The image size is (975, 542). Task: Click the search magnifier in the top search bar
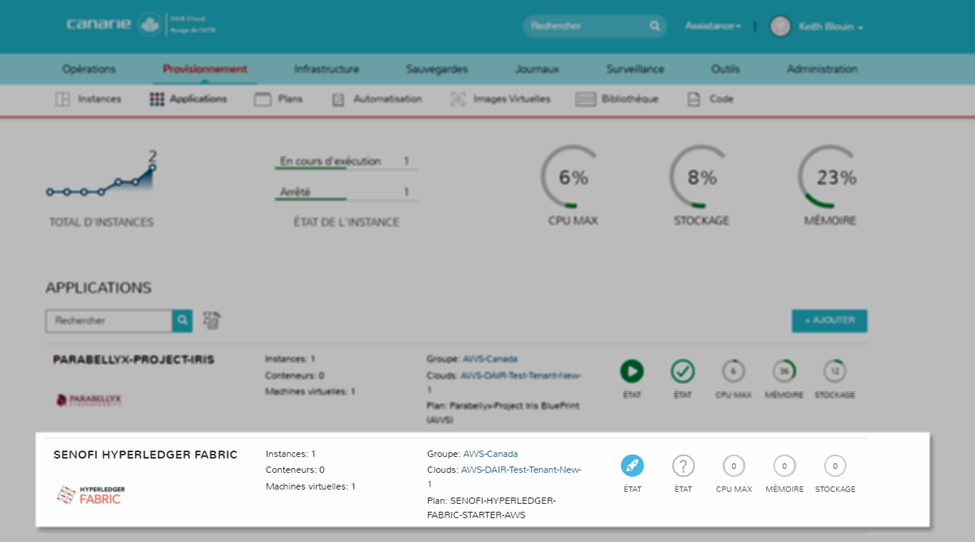click(x=655, y=26)
